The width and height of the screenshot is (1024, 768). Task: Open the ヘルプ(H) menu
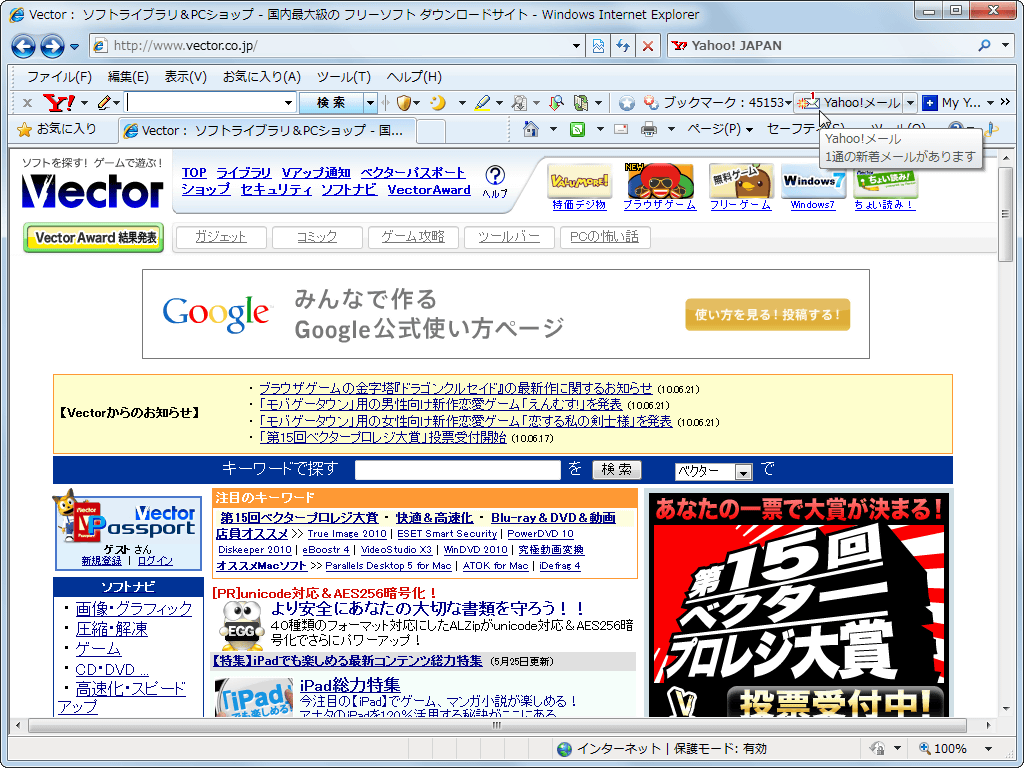pyautogui.click(x=414, y=76)
